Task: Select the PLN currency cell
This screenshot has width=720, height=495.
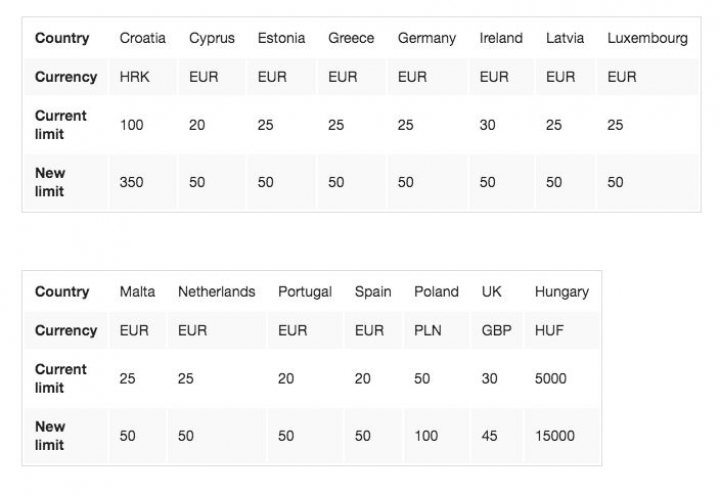Action: click(x=428, y=330)
